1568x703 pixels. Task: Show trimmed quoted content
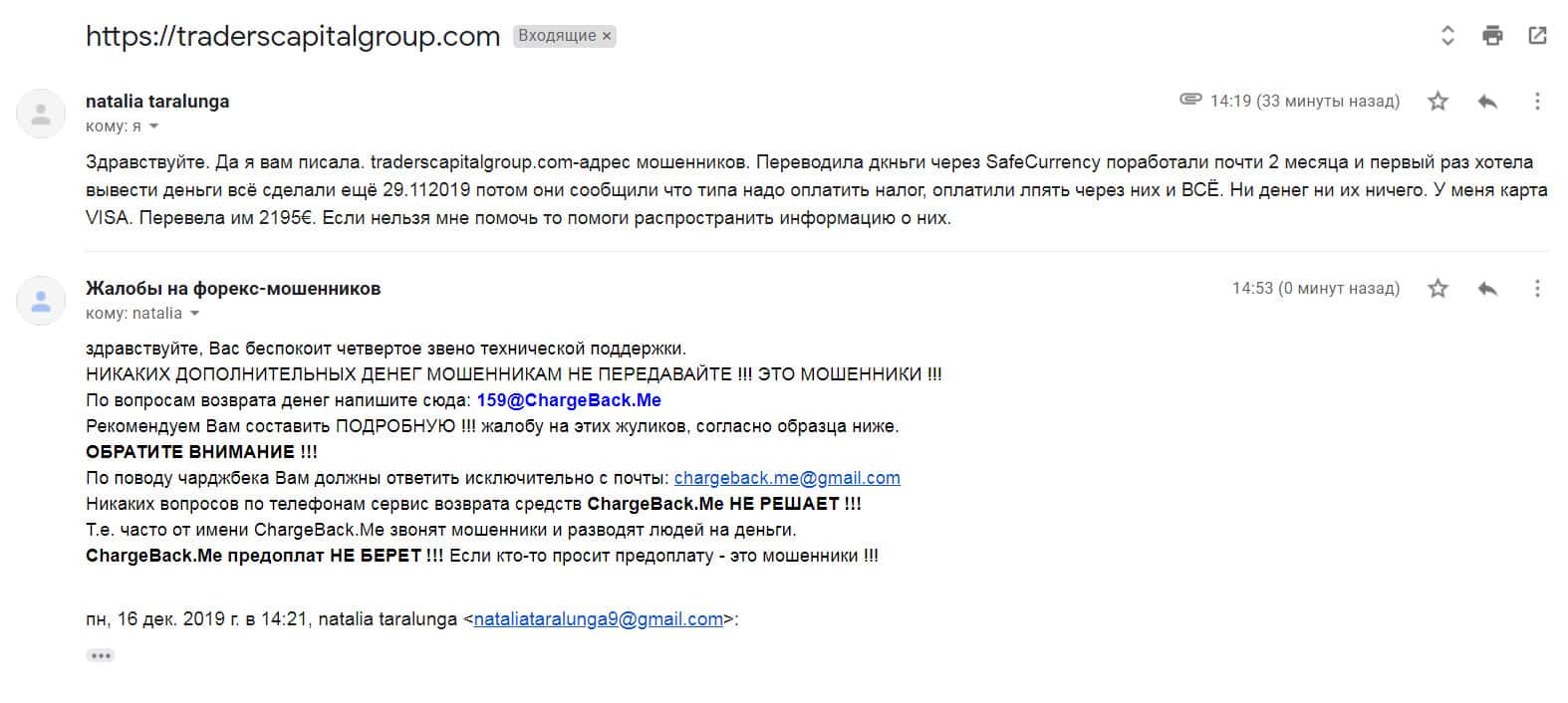[101, 656]
